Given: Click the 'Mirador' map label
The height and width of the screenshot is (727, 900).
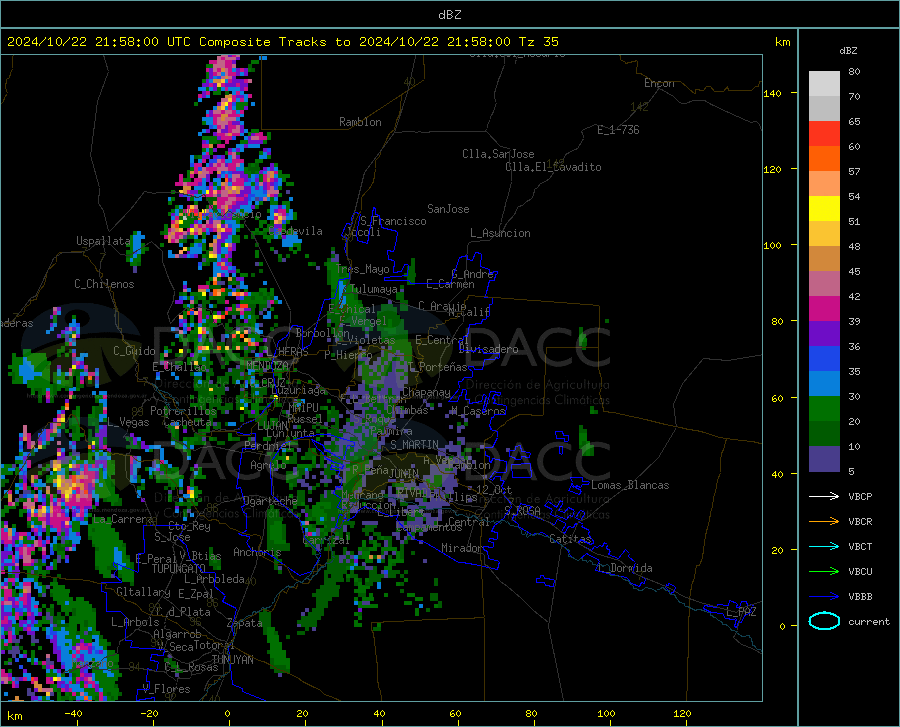Looking at the screenshot, I should tap(462, 548).
